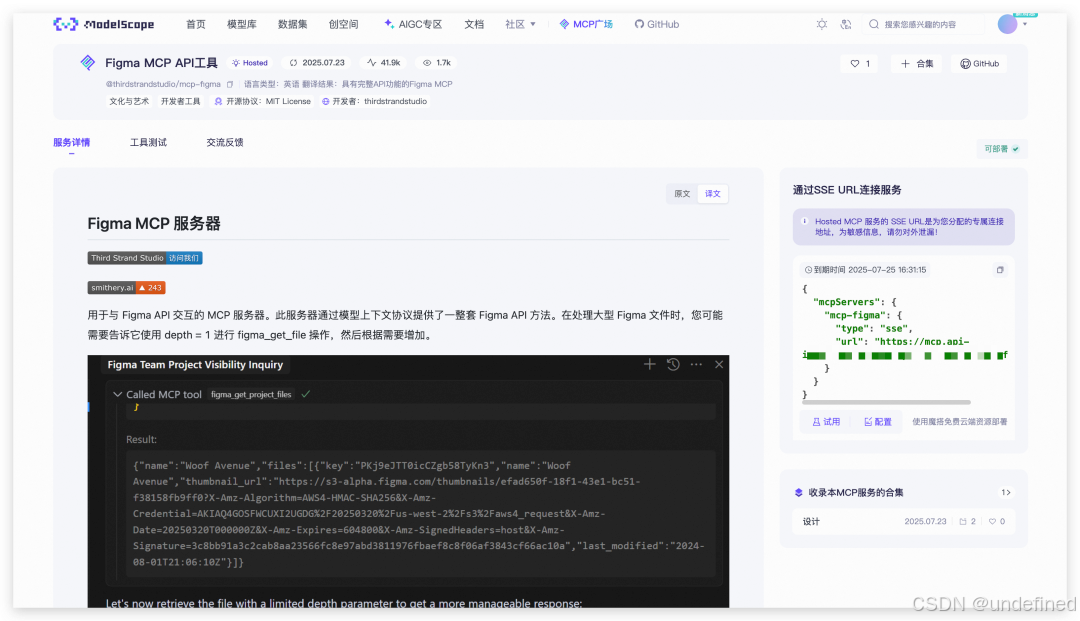This screenshot has width=1080, height=621.
Task: Copy the SSE config JSON via copy icon
Action: 1000,270
